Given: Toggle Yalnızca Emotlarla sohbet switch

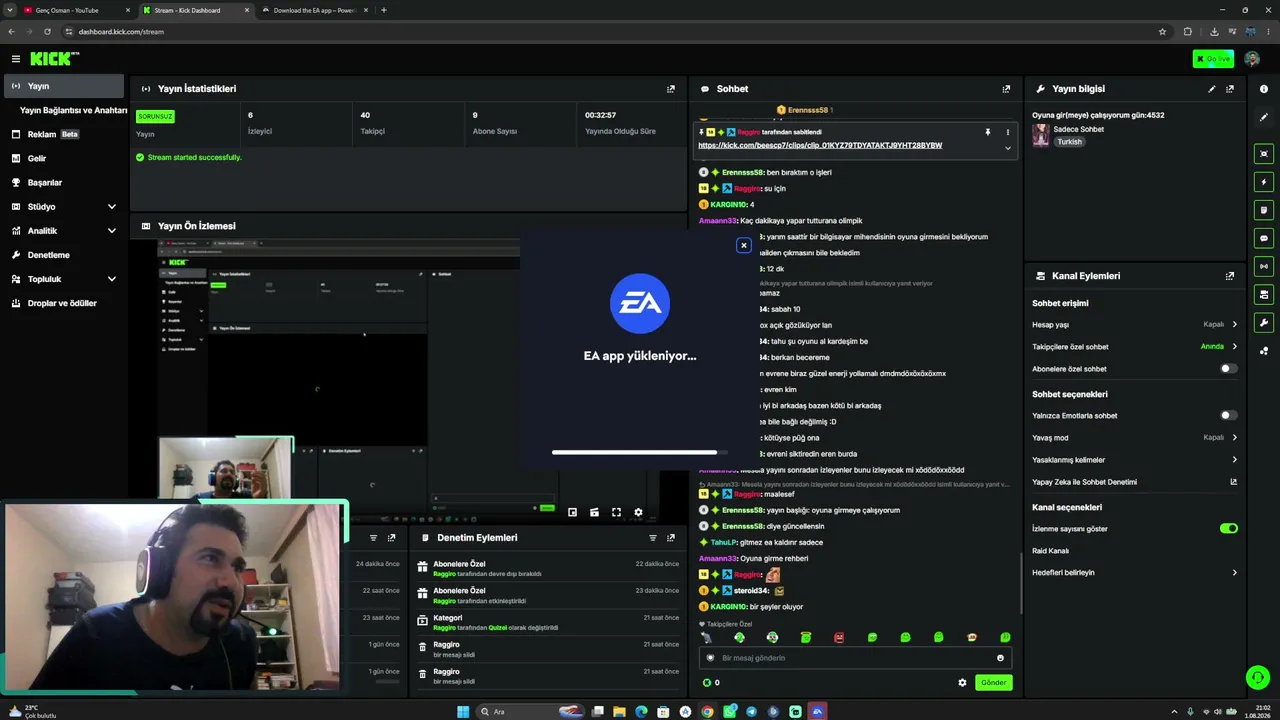Looking at the screenshot, I should tap(1229, 415).
